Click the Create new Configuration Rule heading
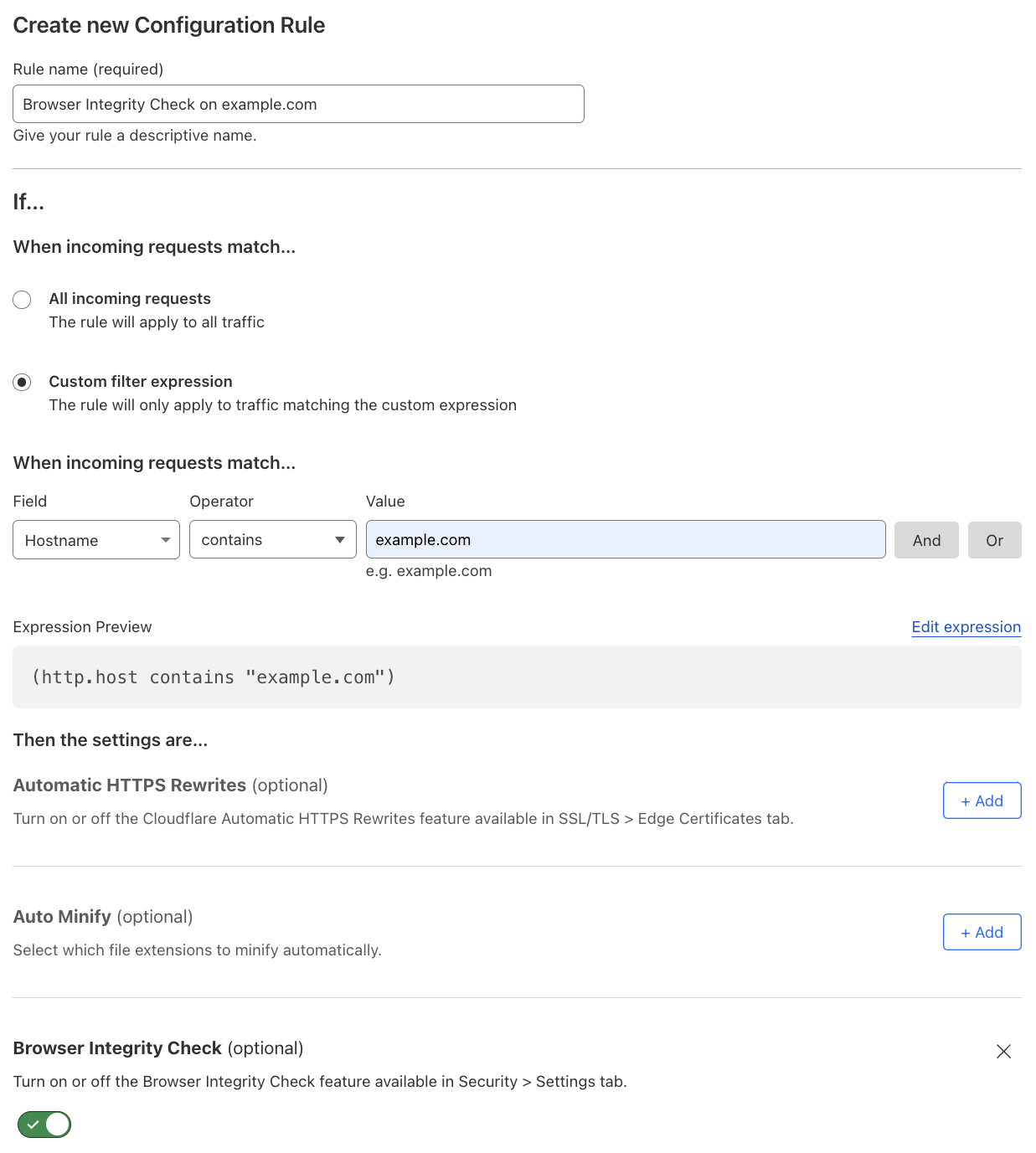This screenshot has height=1153, width=1036. pyautogui.click(x=168, y=25)
